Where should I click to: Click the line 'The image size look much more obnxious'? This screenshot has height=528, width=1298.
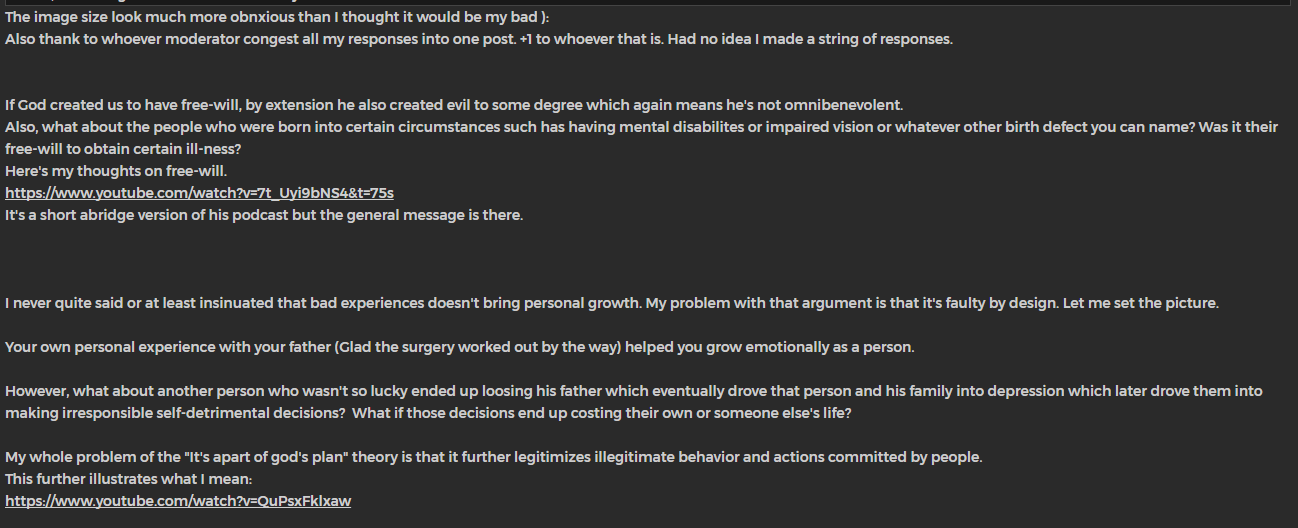tap(290, 18)
